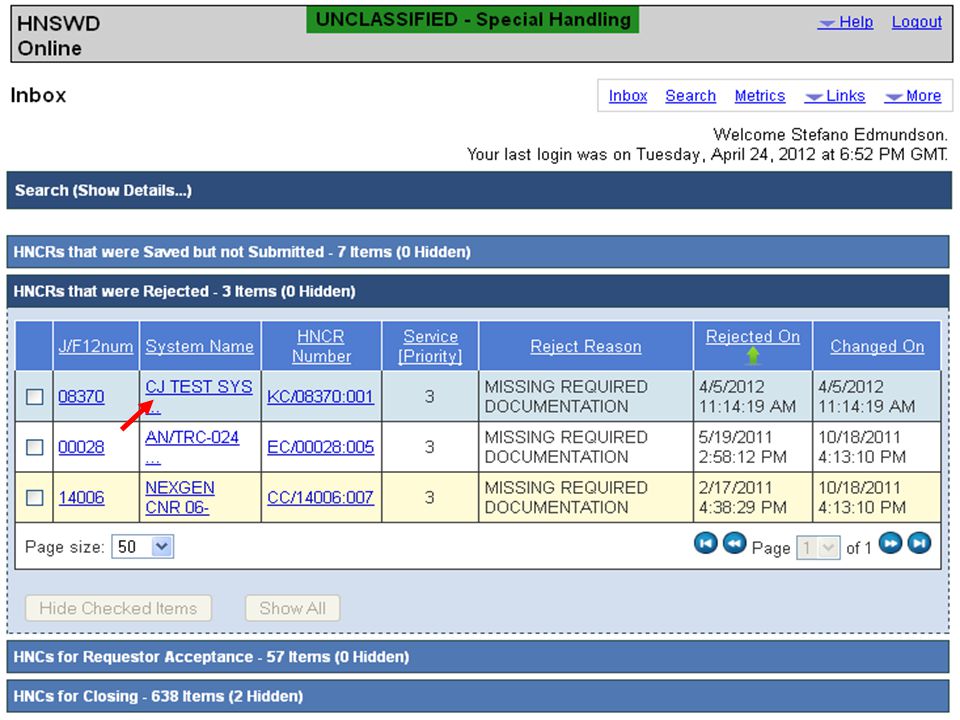Go to last page of rejected HNCRs
960x720 pixels.
pyautogui.click(x=919, y=544)
